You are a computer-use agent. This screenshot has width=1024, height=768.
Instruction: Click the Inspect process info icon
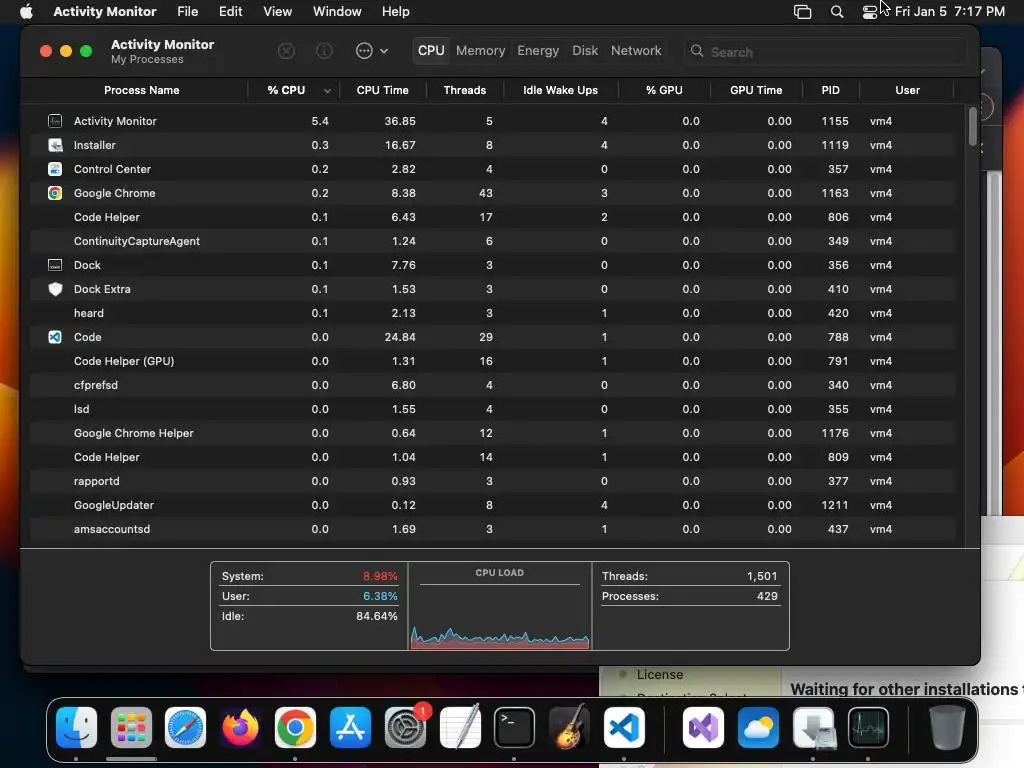324,51
